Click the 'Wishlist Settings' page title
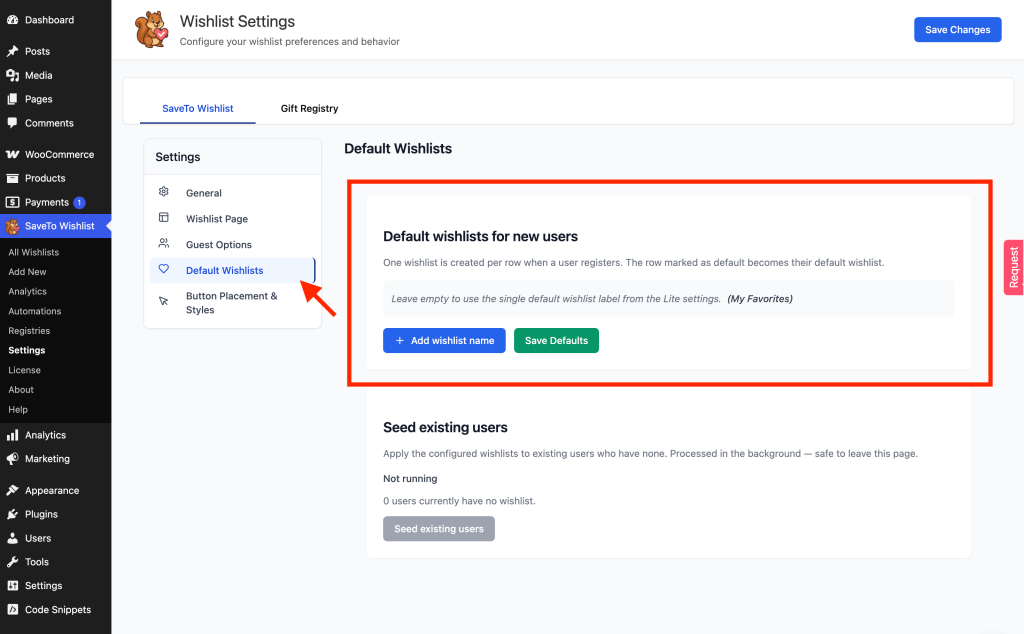The width and height of the screenshot is (1024, 634). [x=237, y=22]
